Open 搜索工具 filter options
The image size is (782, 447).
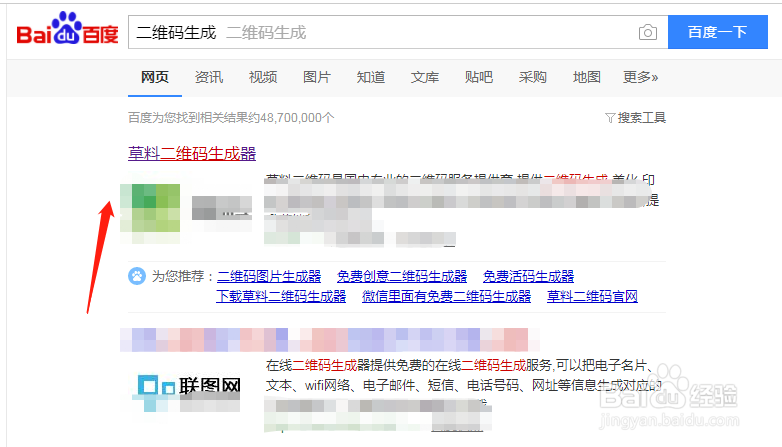pyautogui.click(x=635, y=118)
